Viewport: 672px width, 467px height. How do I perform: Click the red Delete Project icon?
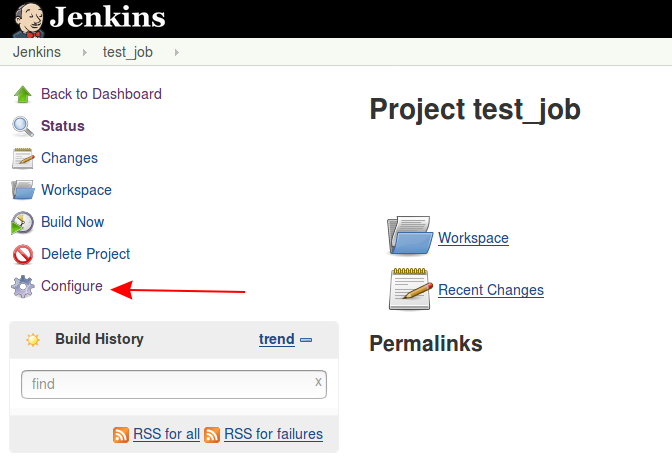tap(23, 254)
